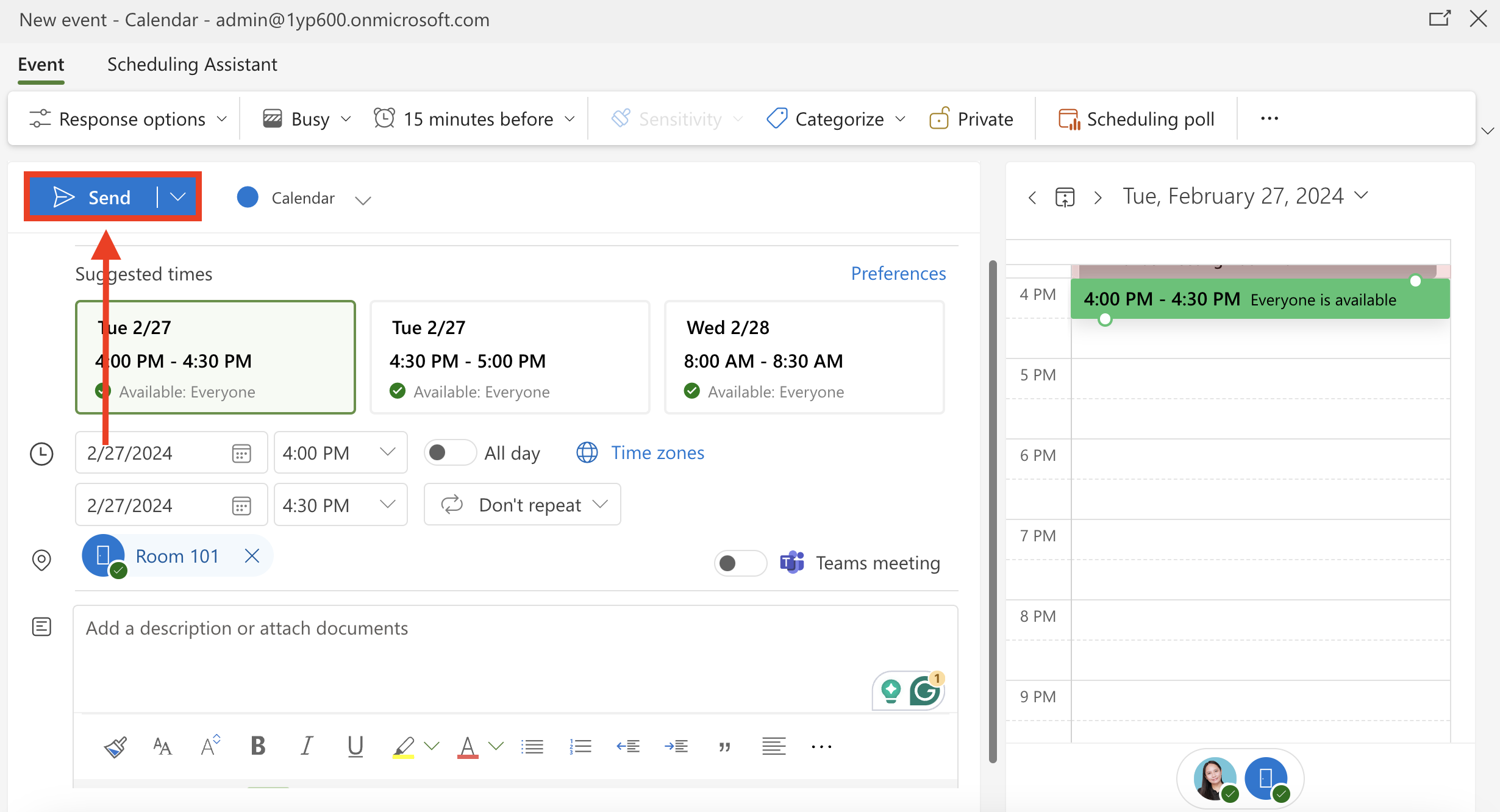The image size is (1500, 812).
Task: Insert a bulleted list
Action: (532, 746)
